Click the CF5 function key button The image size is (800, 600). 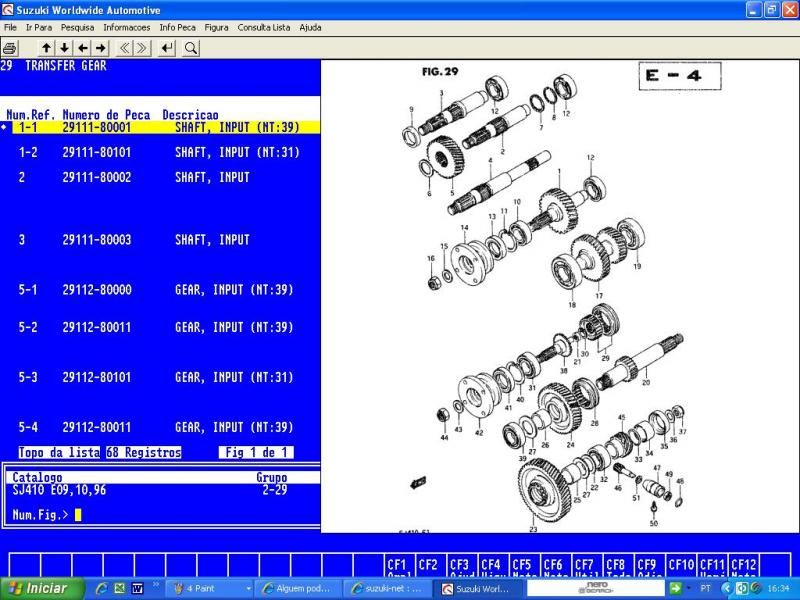click(524, 565)
